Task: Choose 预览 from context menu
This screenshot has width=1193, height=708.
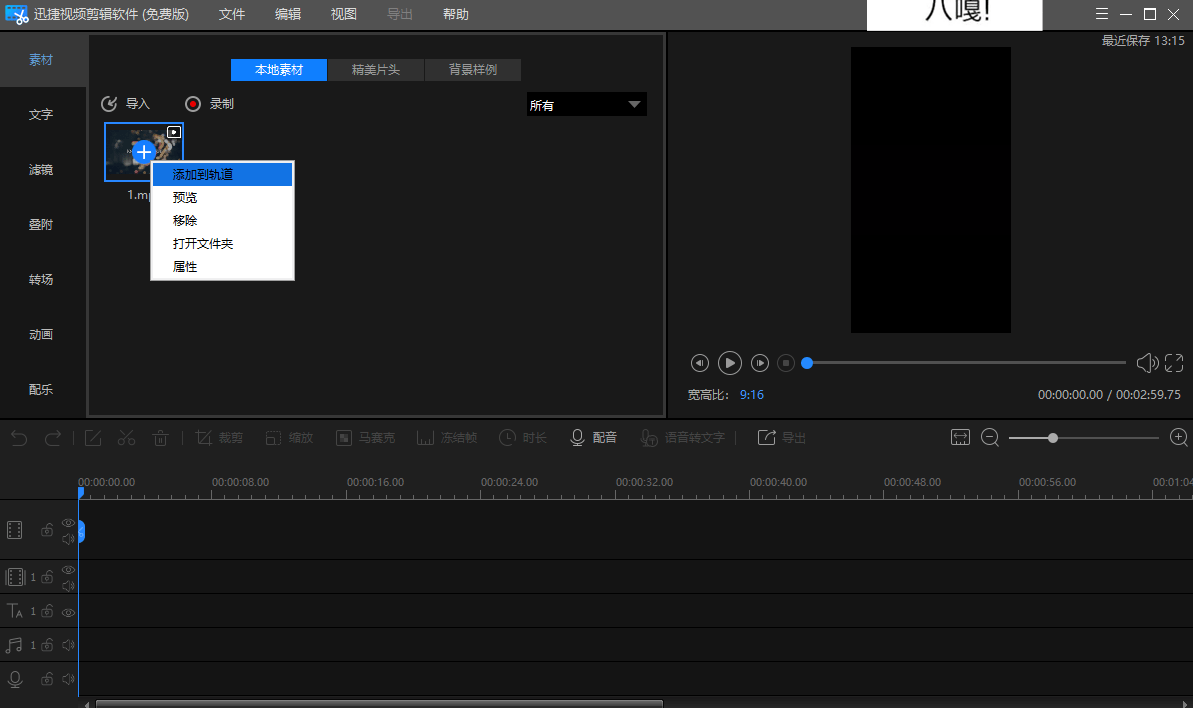Action: click(222, 197)
